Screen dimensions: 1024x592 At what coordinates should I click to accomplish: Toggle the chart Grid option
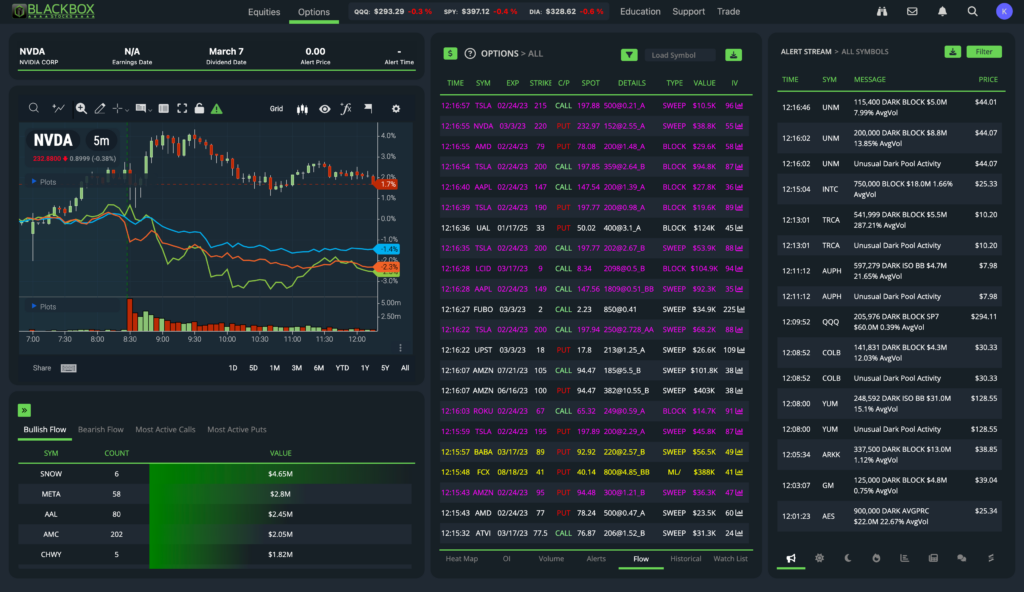click(276, 108)
